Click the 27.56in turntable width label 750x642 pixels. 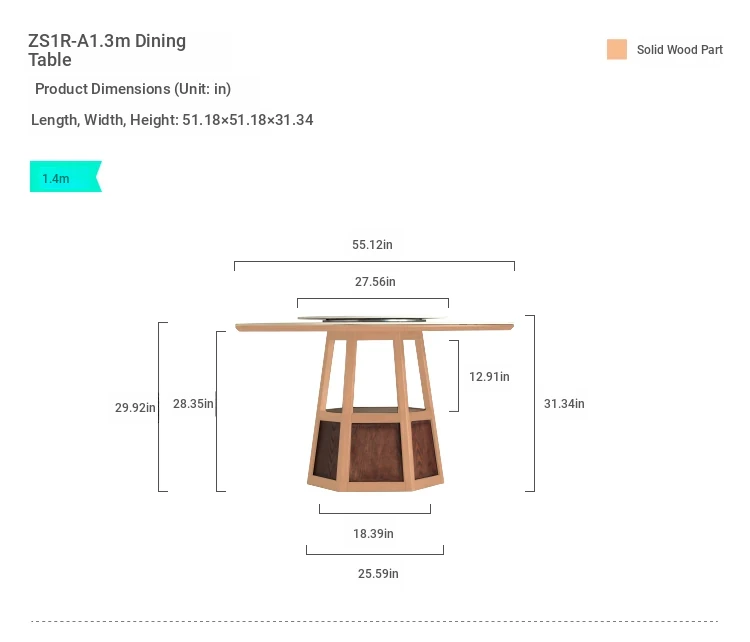pyautogui.click(x=375, y=281)
